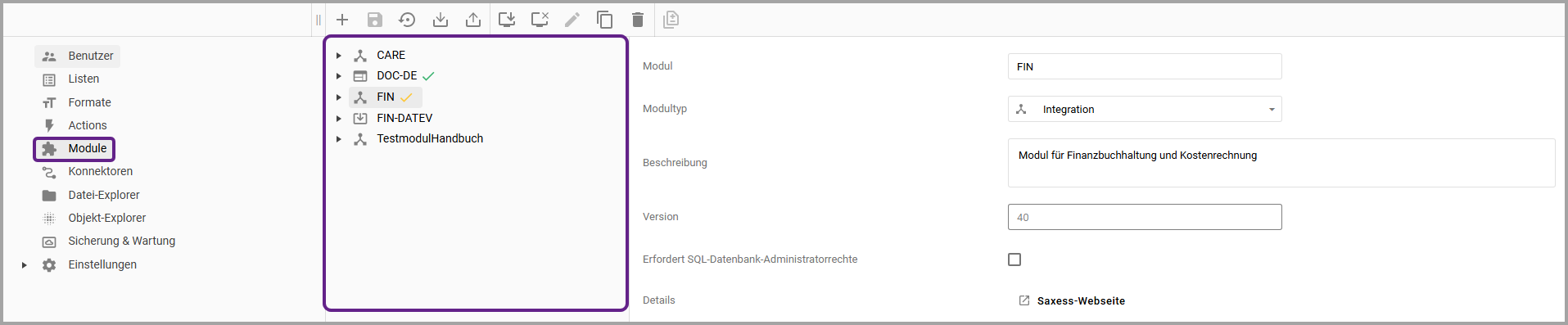Expand the CARE module tree node
This screenshot has height=325, width=1568.
coord(339,56)
